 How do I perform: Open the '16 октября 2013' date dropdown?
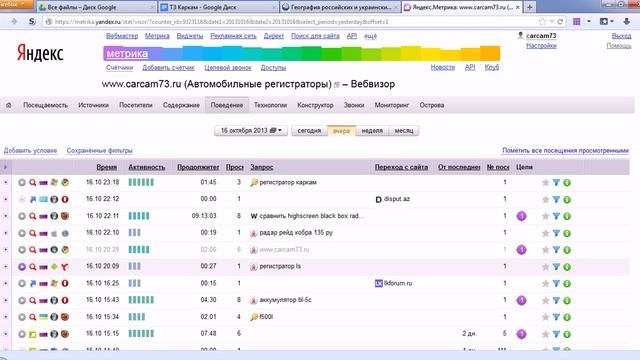(x=251, y=131)
